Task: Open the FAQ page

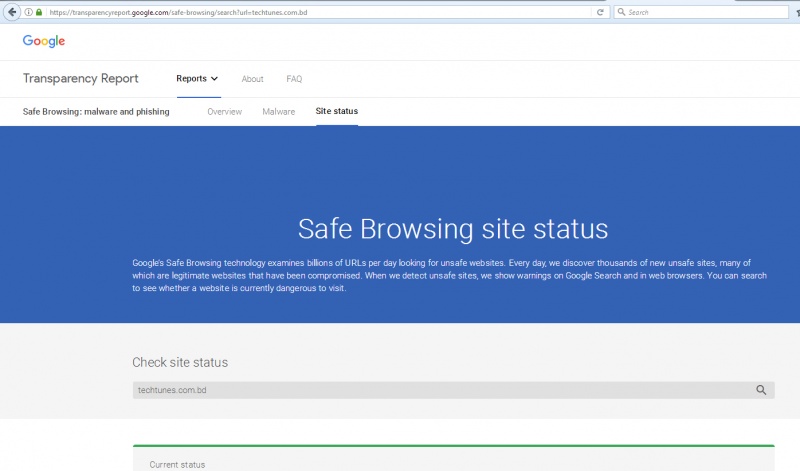Action: tap(294, 79)
